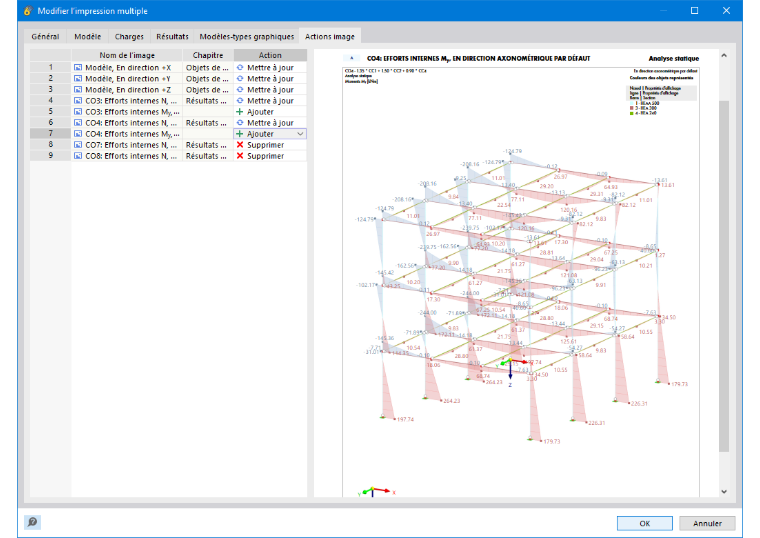Click the image icon in row 4 CO3 Efforts internes N
Screen dimensions: 760x538
[78, 101]
